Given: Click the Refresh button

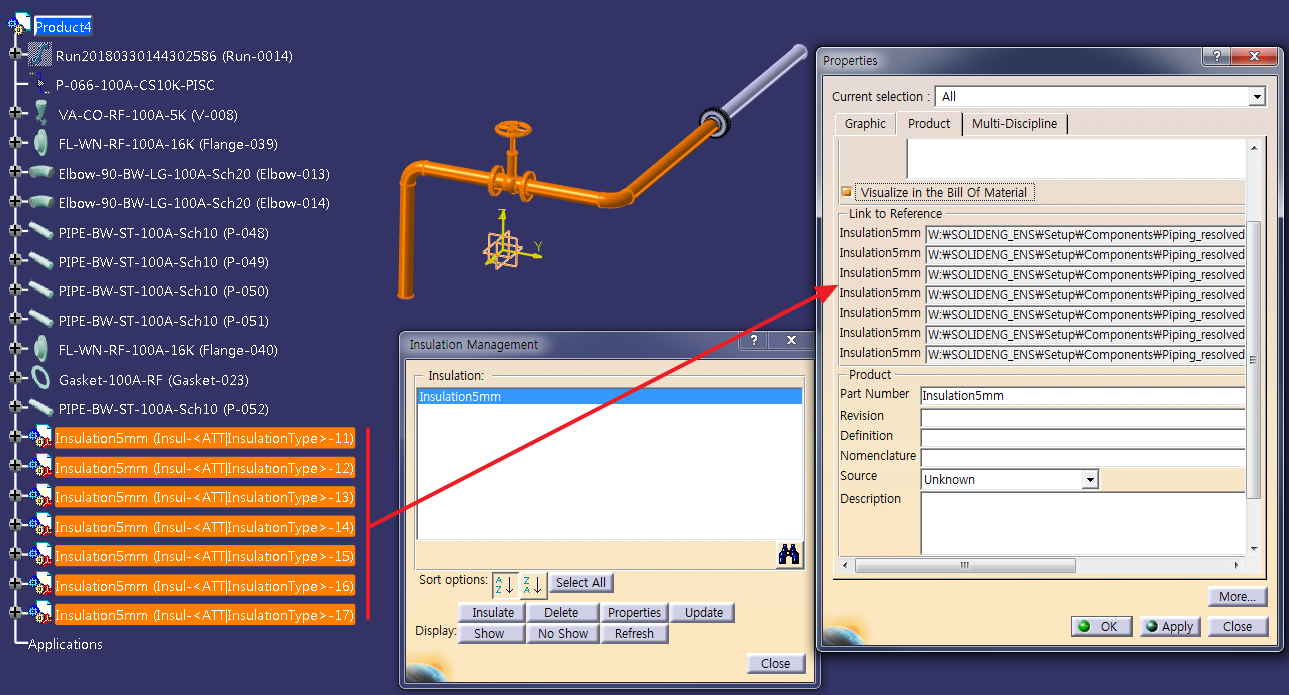Looking at the screenshot, I should click(x=635, y=633).
